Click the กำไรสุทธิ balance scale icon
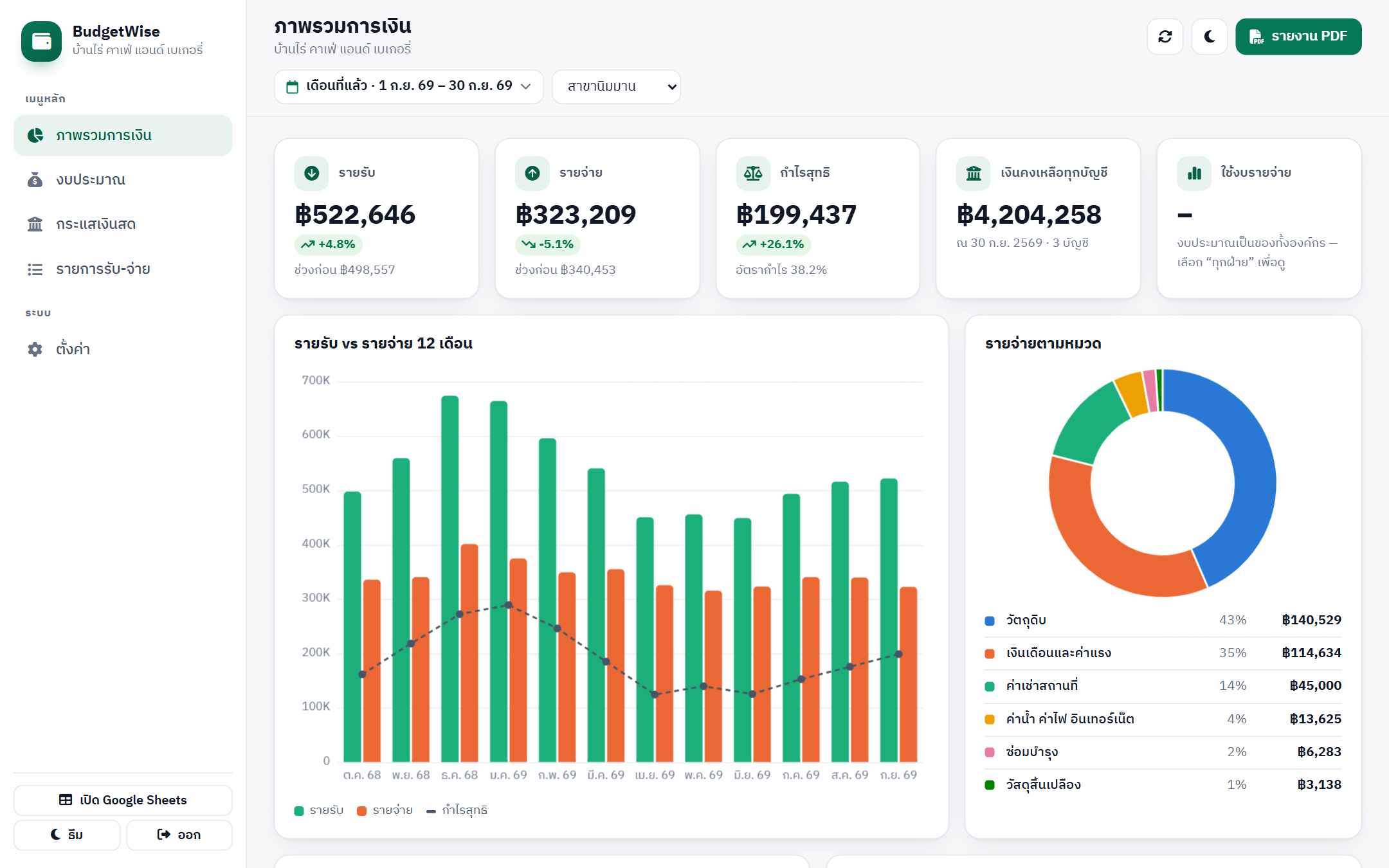Screen dimensions: 1389x868 [752, 173]
